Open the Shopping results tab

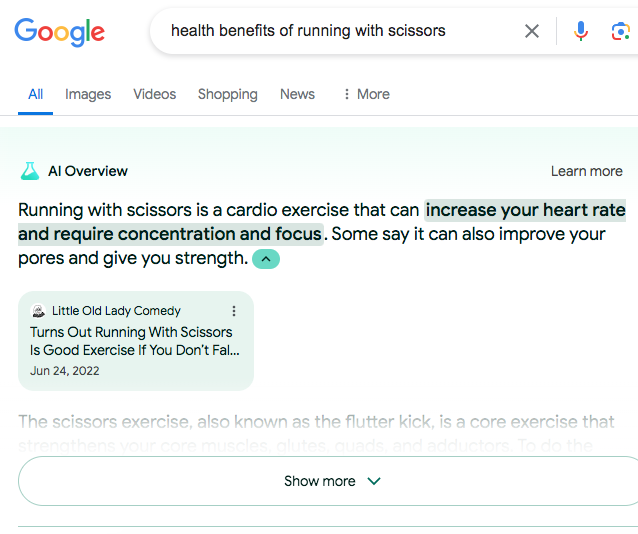point(228,94)
